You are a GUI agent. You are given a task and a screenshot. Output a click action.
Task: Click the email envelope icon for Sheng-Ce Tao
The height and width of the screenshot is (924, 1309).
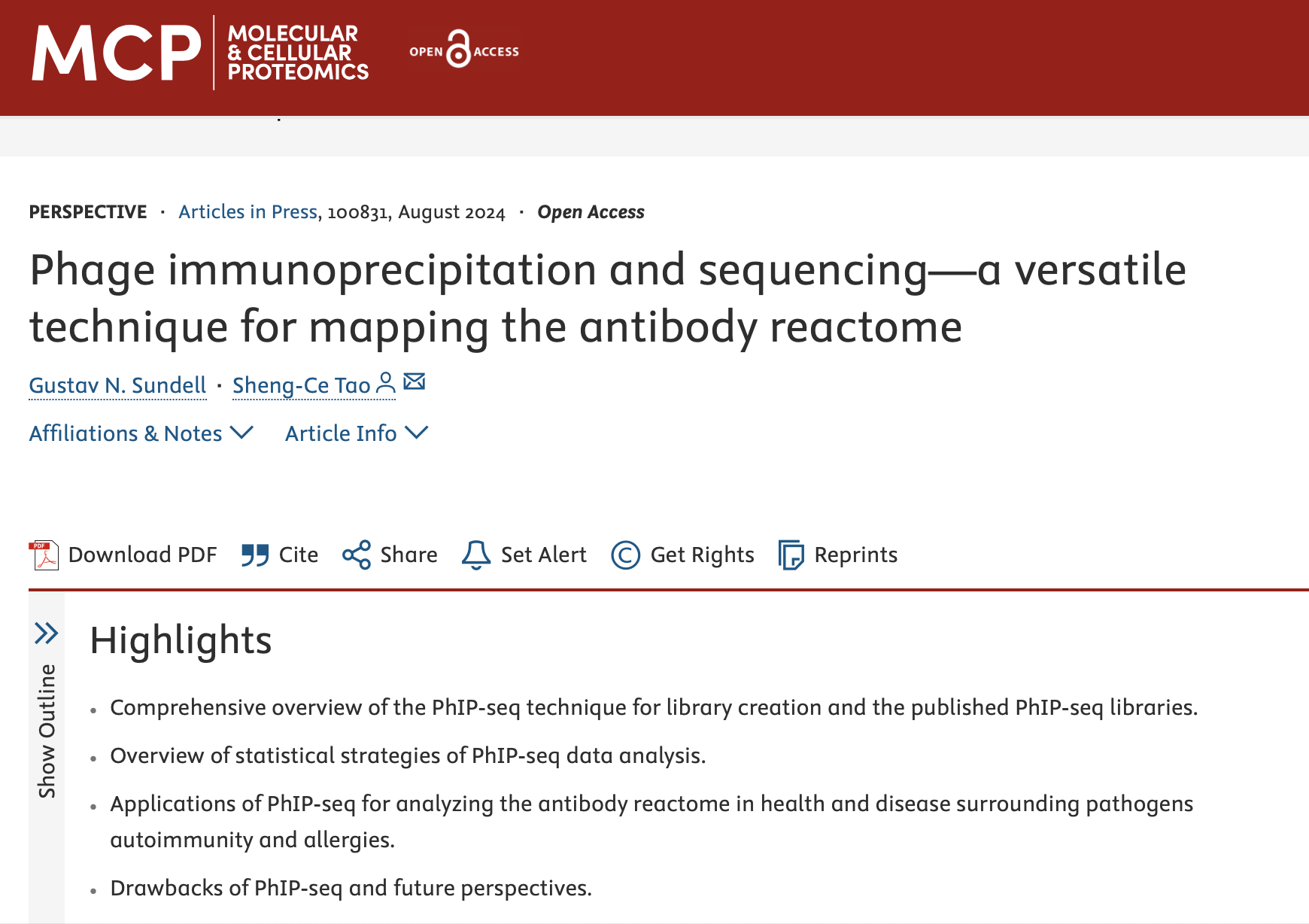pyautogui.click(x=415, y=381)
